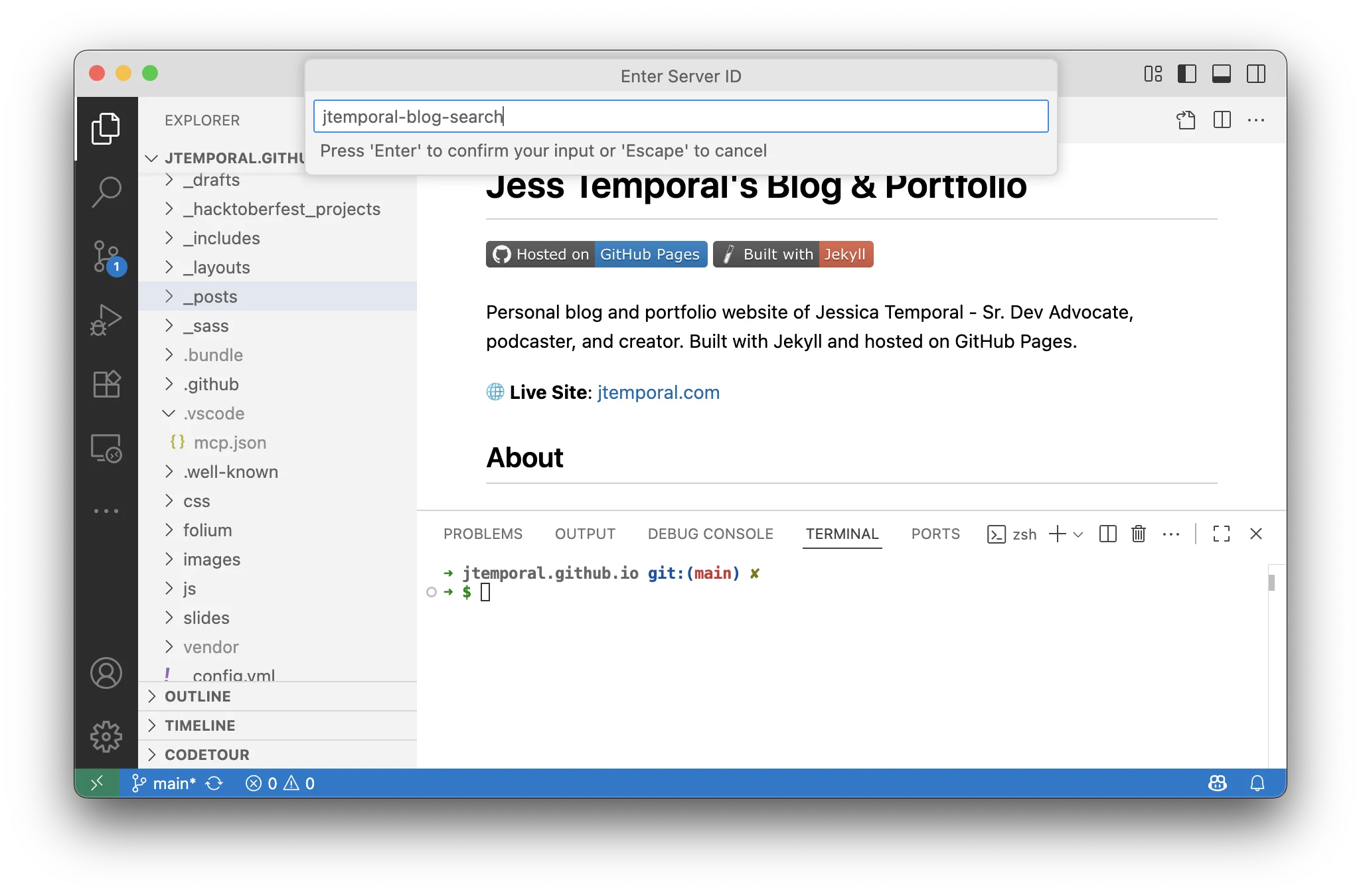The image size is (1361, 896).
Task: Open the jtemporal.com link
Action: tap(658, 392)
